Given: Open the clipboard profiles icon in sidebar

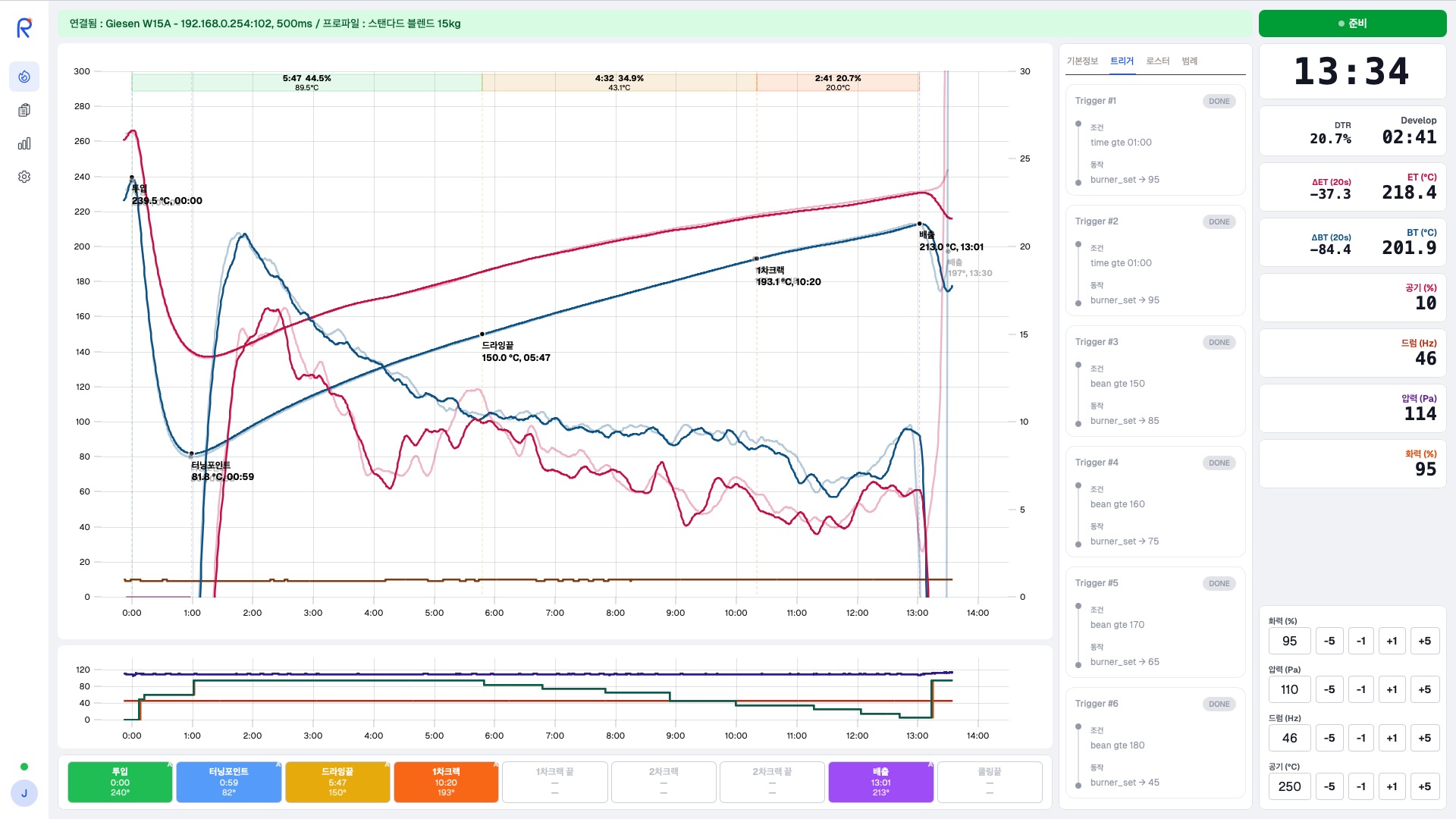Looking at the screenshot, I should click(x=24, y=110).
